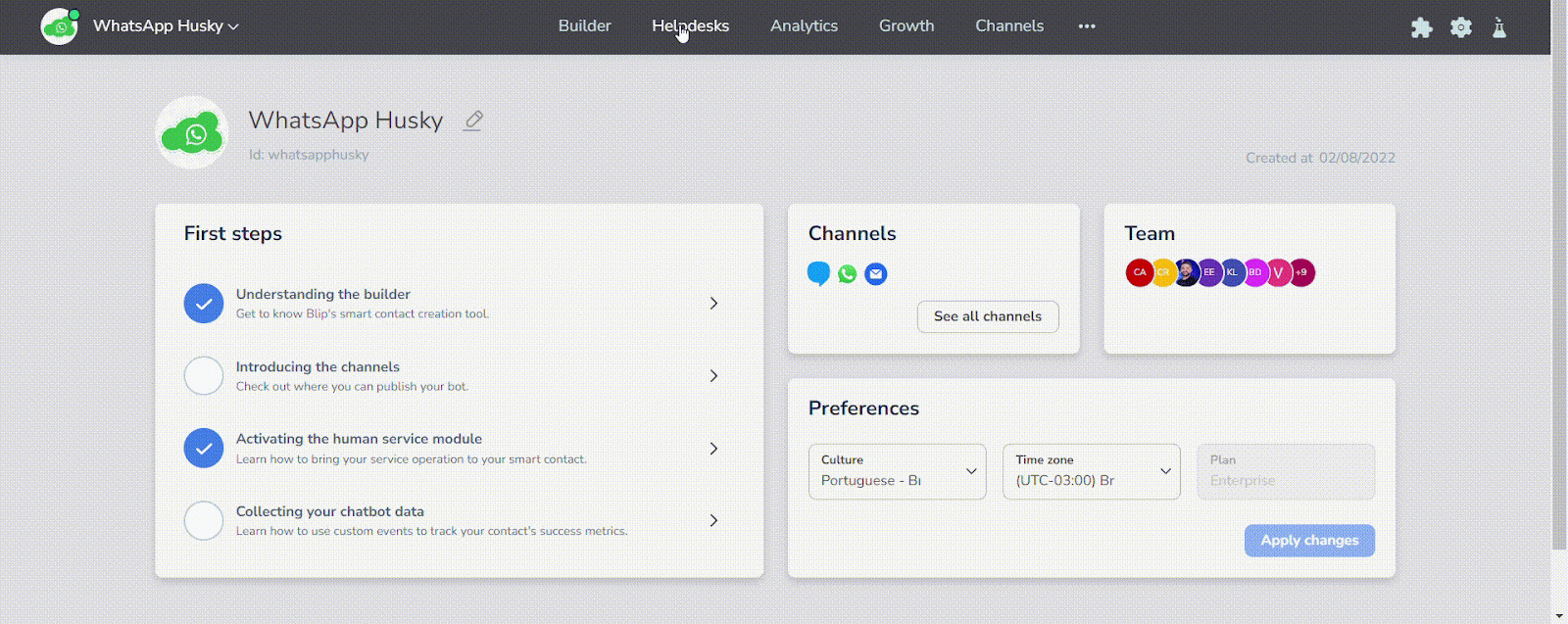
Task: Click the Id: whatsapphusky text
Action: pos(309,155)
